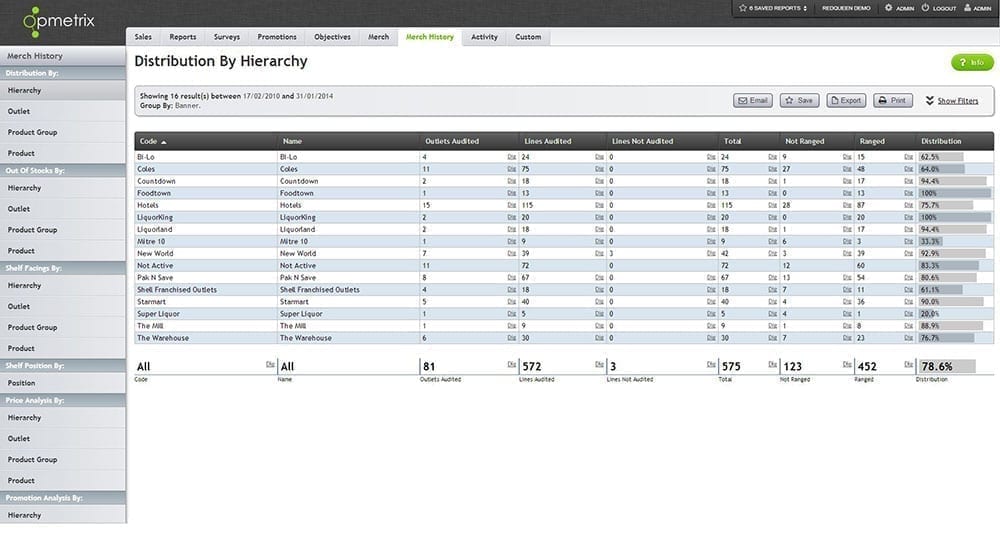Select the Merch History tab
The image size is (1000, 533).
(430, 37)
